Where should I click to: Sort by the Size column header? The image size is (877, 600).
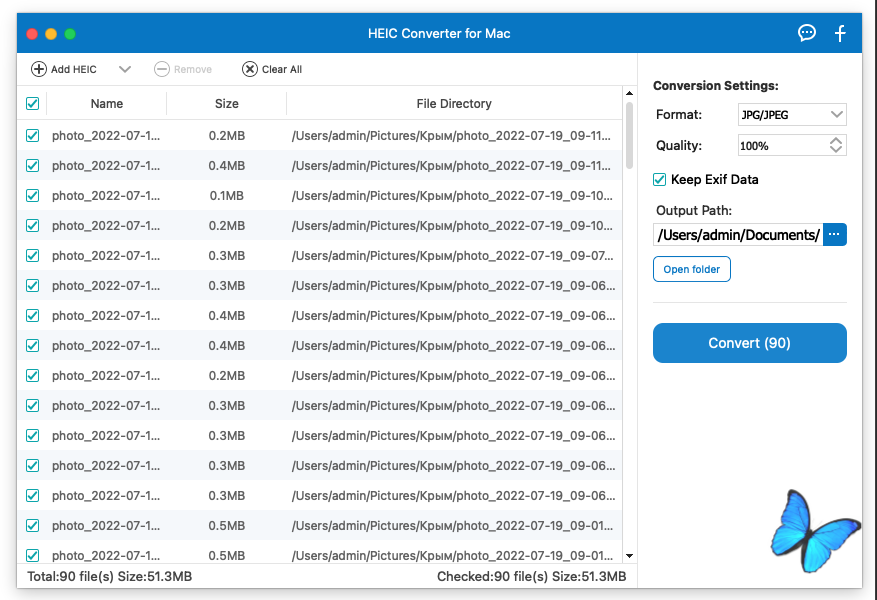coord(227,103)
